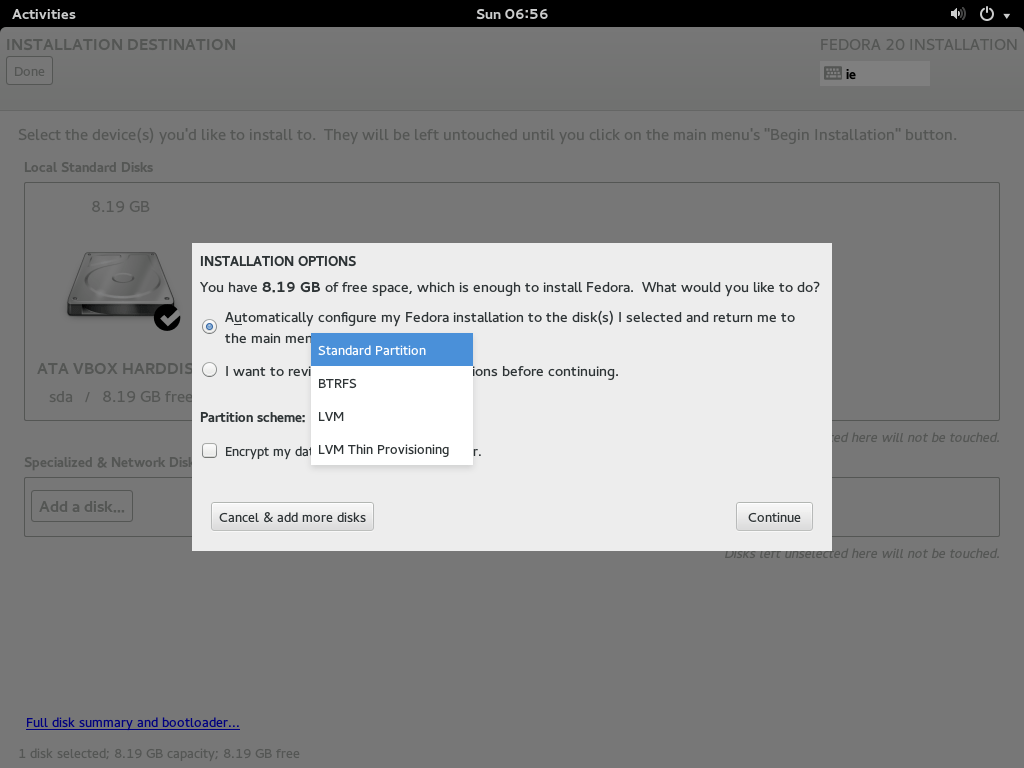Viewport: 1024px width, 768px height.
Task: Select the ATA VBOX hard disk icon
Action: 121,285
